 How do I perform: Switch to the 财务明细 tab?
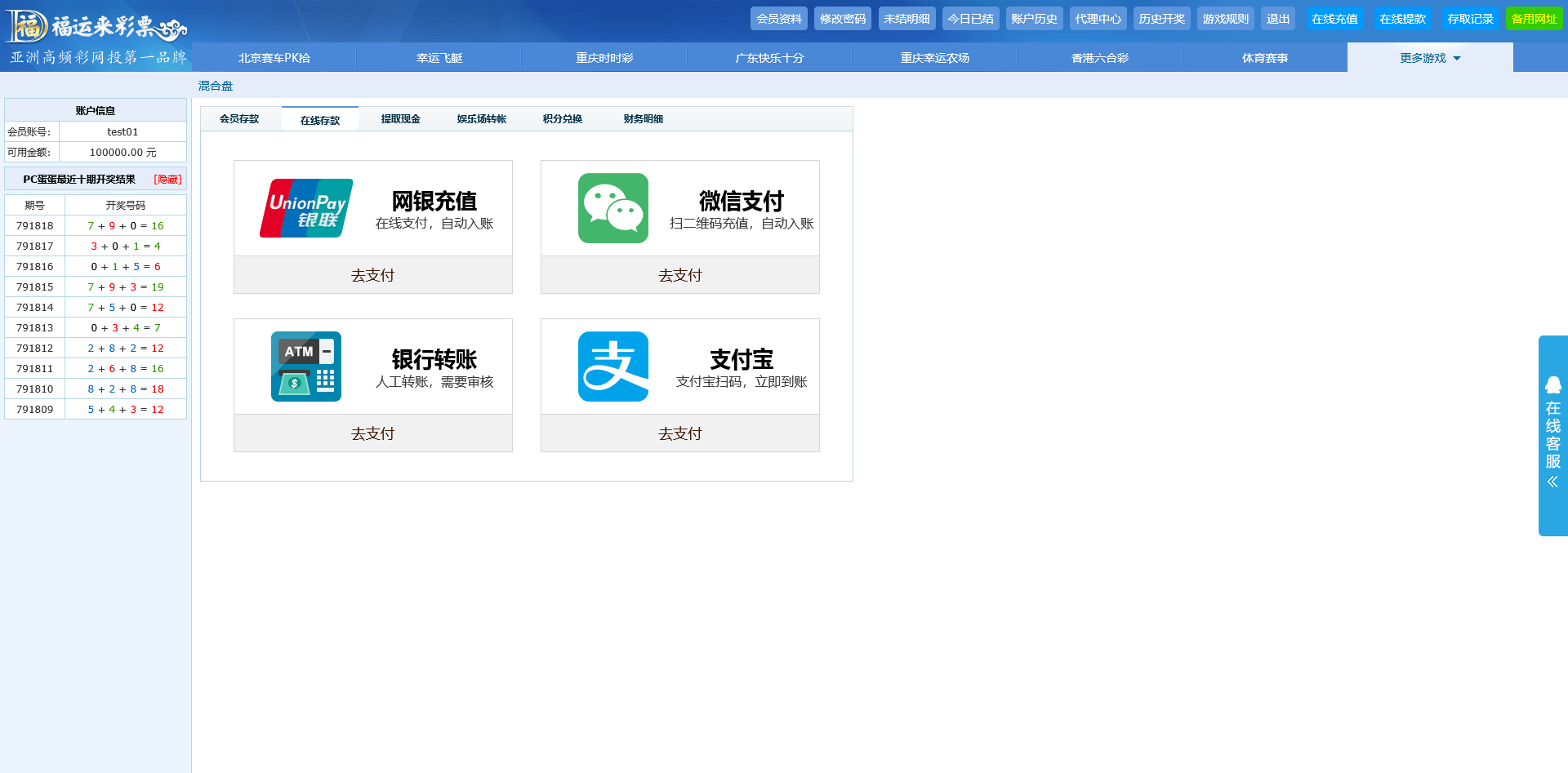pyautogui.click(x=642, y=118)
